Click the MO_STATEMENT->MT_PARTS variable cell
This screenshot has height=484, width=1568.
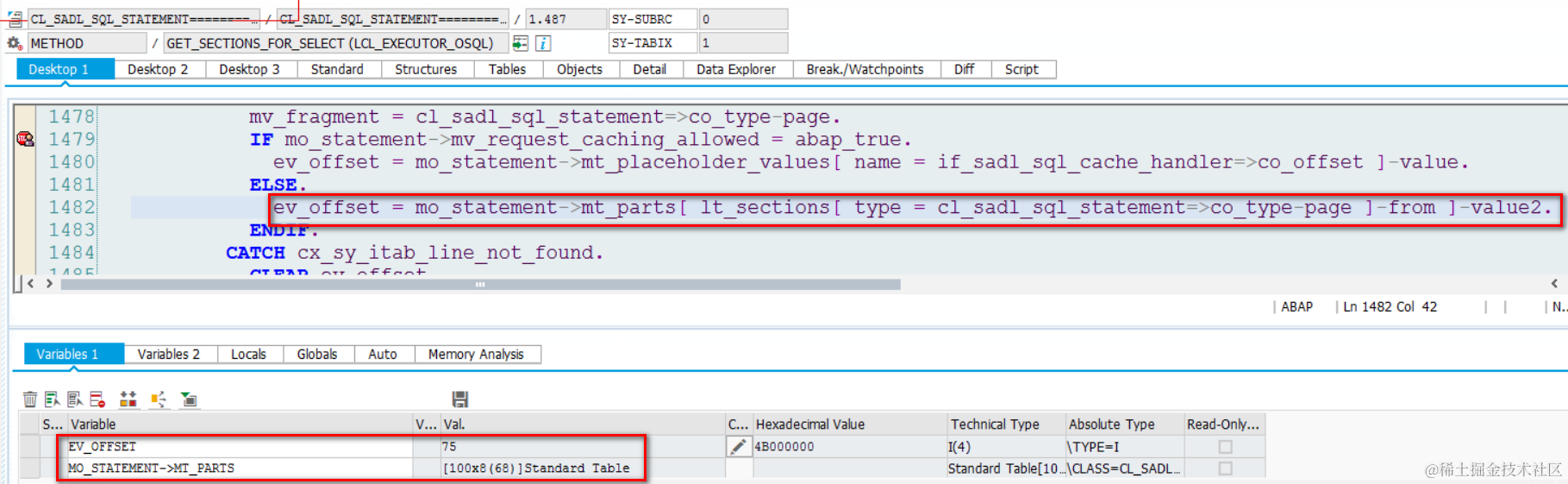240,468
